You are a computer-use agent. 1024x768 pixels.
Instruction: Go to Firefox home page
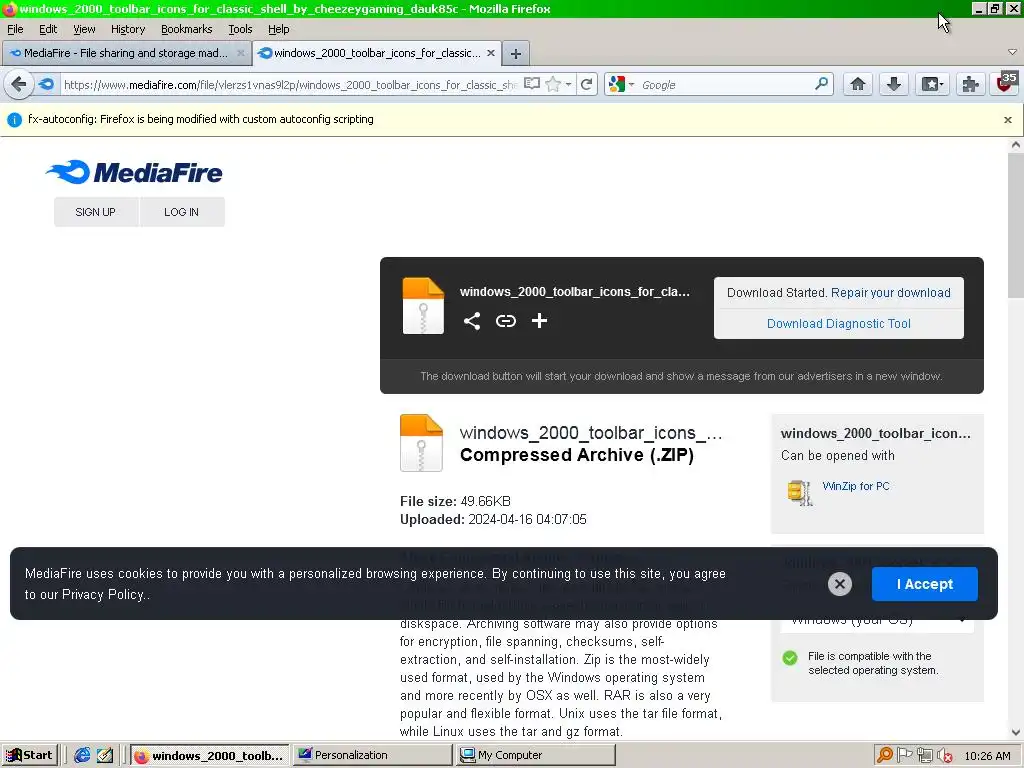click(857, 84)
